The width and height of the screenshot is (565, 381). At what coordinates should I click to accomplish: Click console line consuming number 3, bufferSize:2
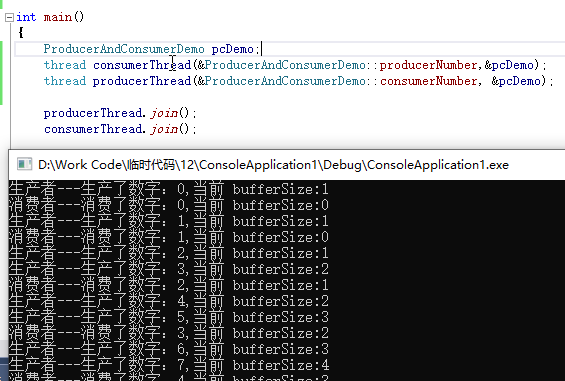pos(169,333)
